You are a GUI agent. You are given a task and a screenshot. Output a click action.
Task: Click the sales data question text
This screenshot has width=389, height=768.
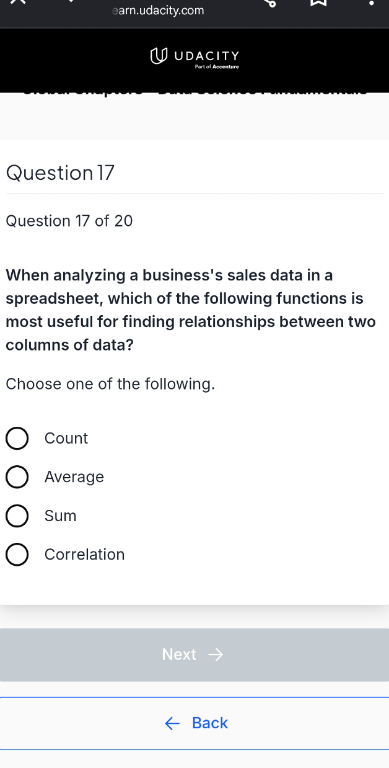coord(191,310)
